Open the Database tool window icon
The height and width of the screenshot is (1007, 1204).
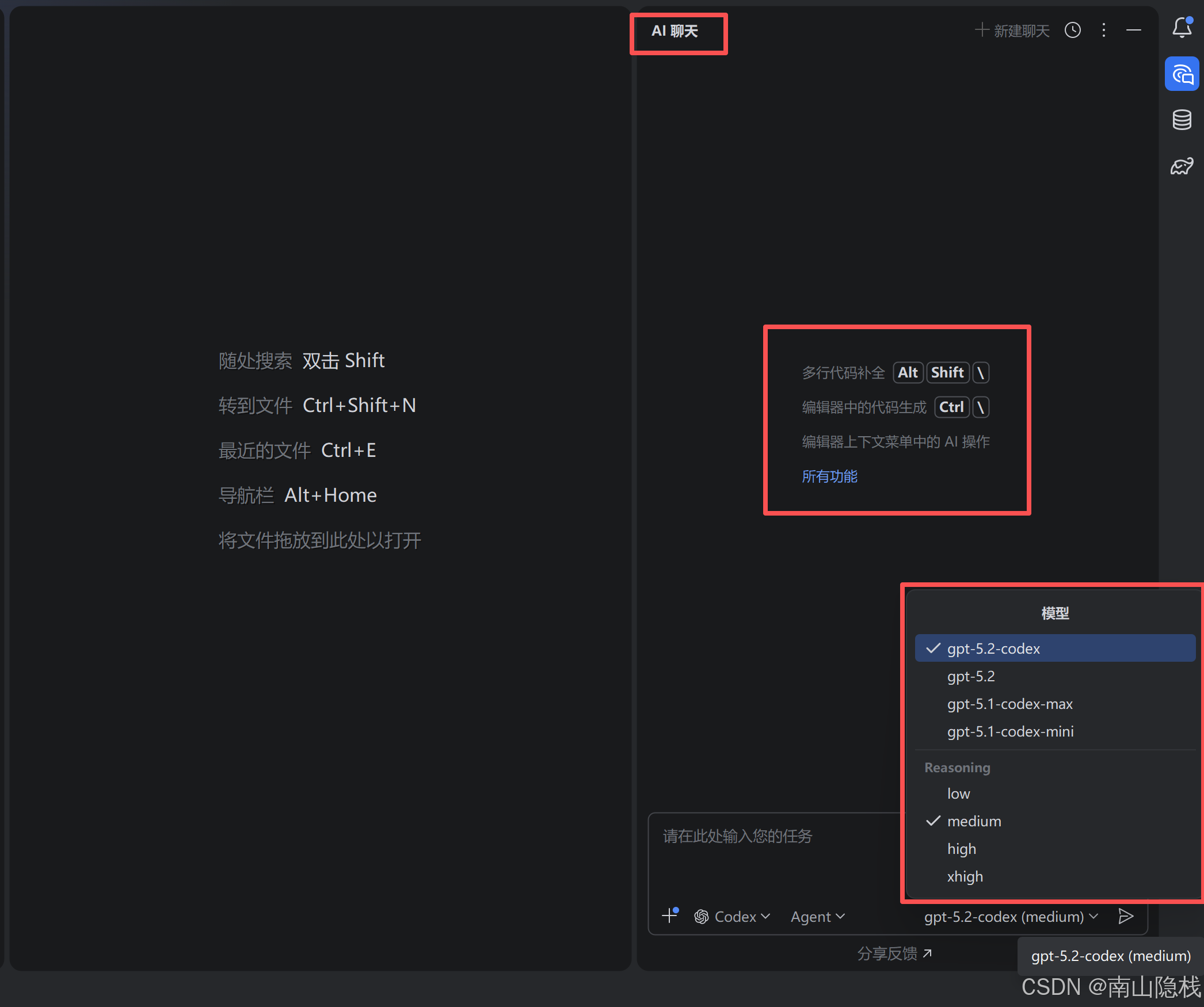(x=1182, y=120)
